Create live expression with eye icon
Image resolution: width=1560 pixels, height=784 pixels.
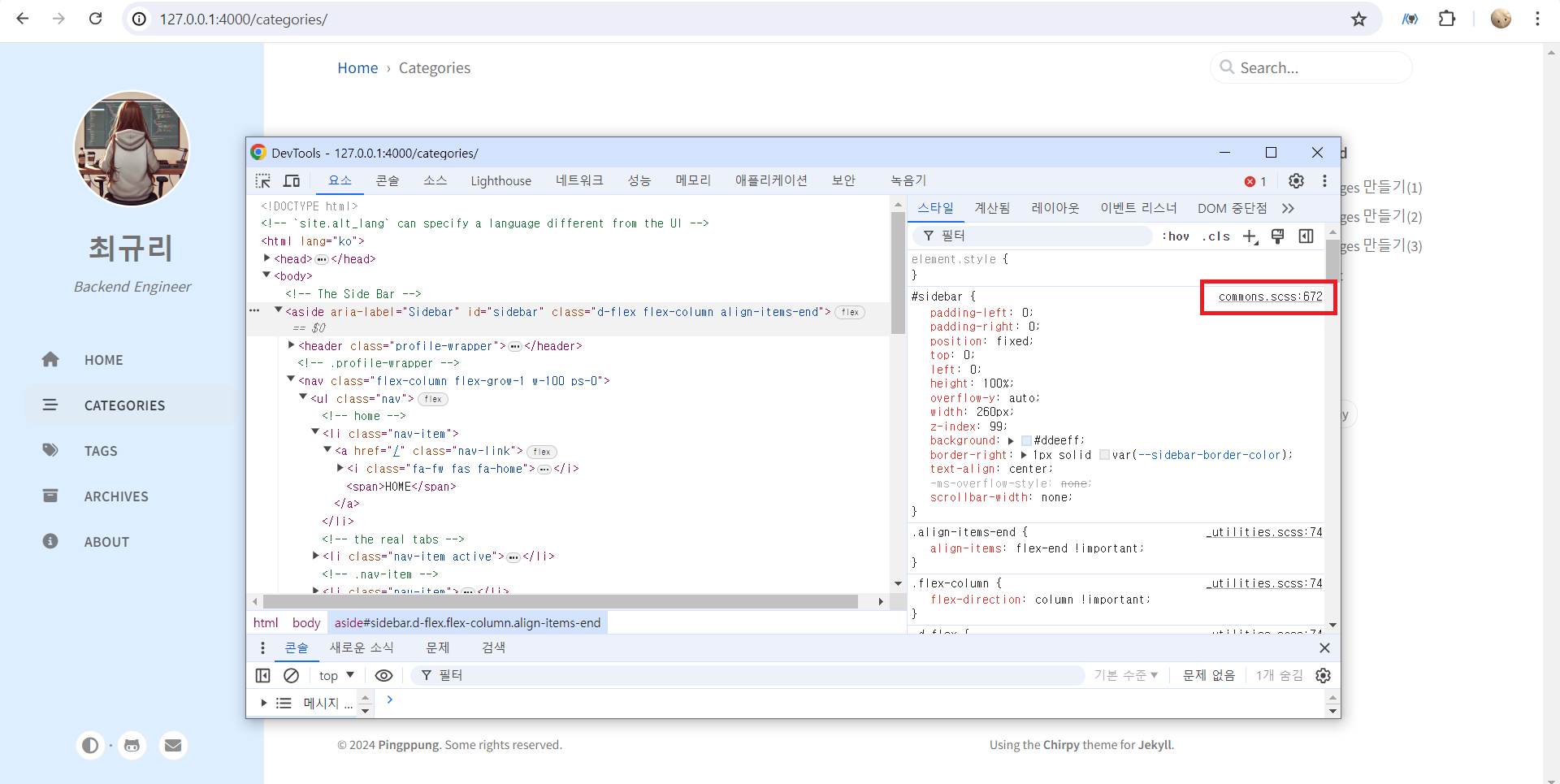pyautogui.click(x=383, y=676)
